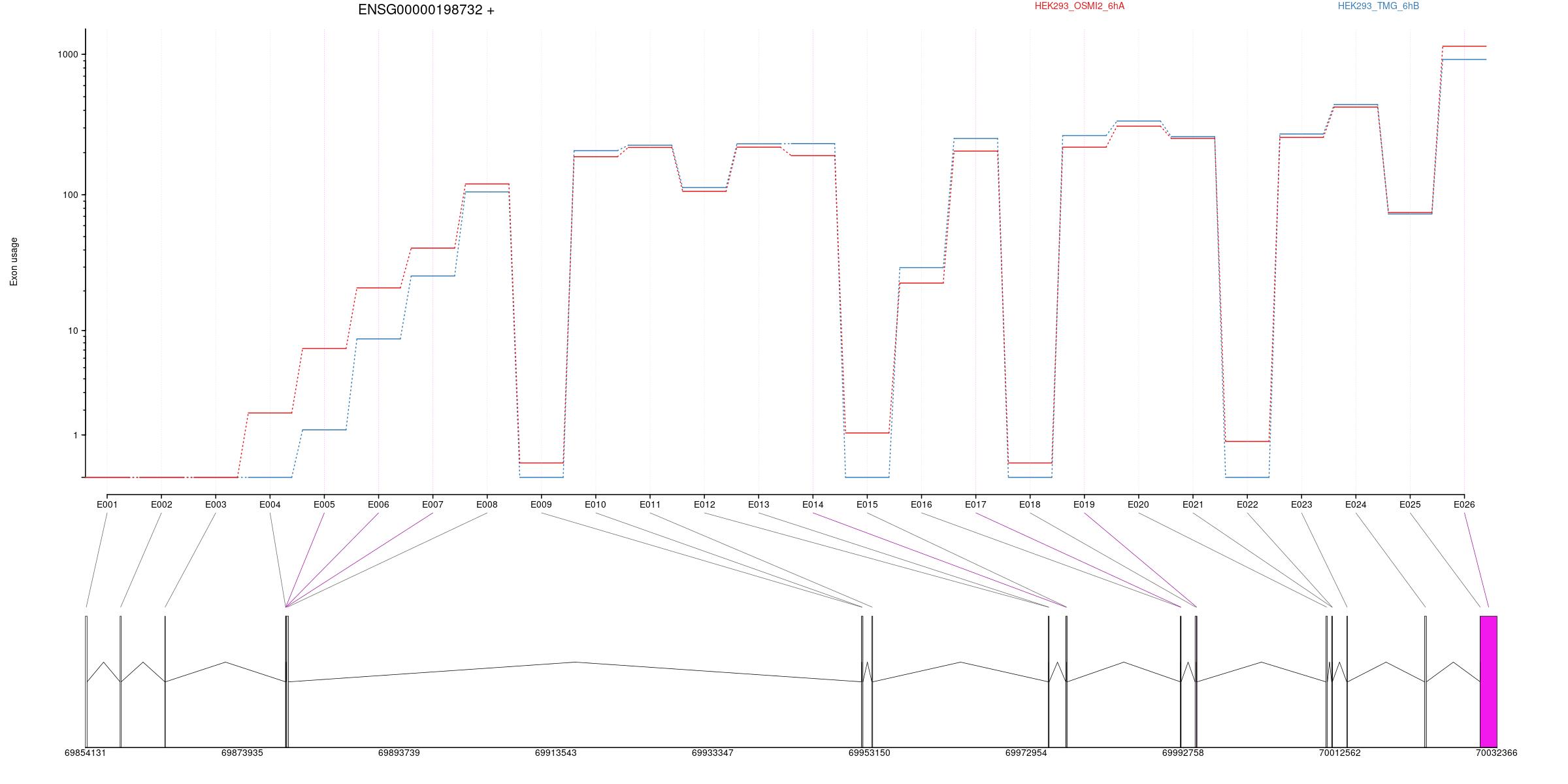This screenshot has width=1568, height=784.
Task: Click exon label E017
Action: click(x=975, y=504)
